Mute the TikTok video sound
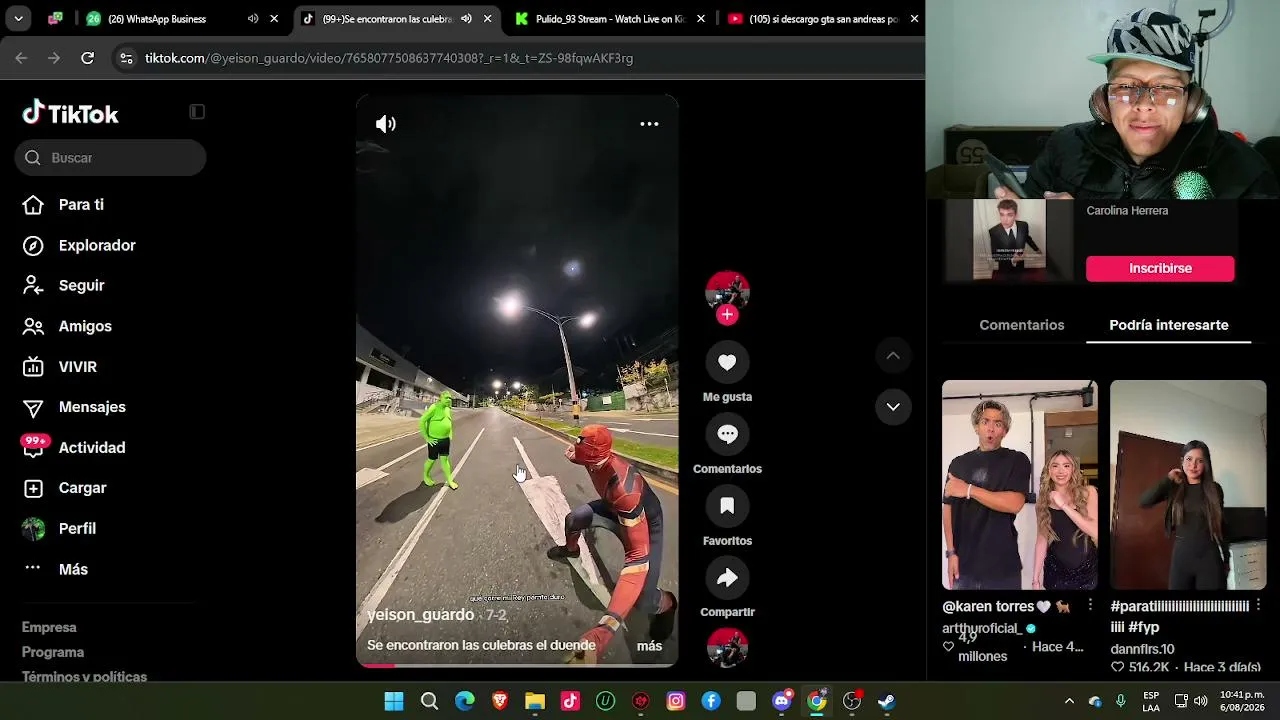Screen dimensions: 1280x720 (386, 124)
